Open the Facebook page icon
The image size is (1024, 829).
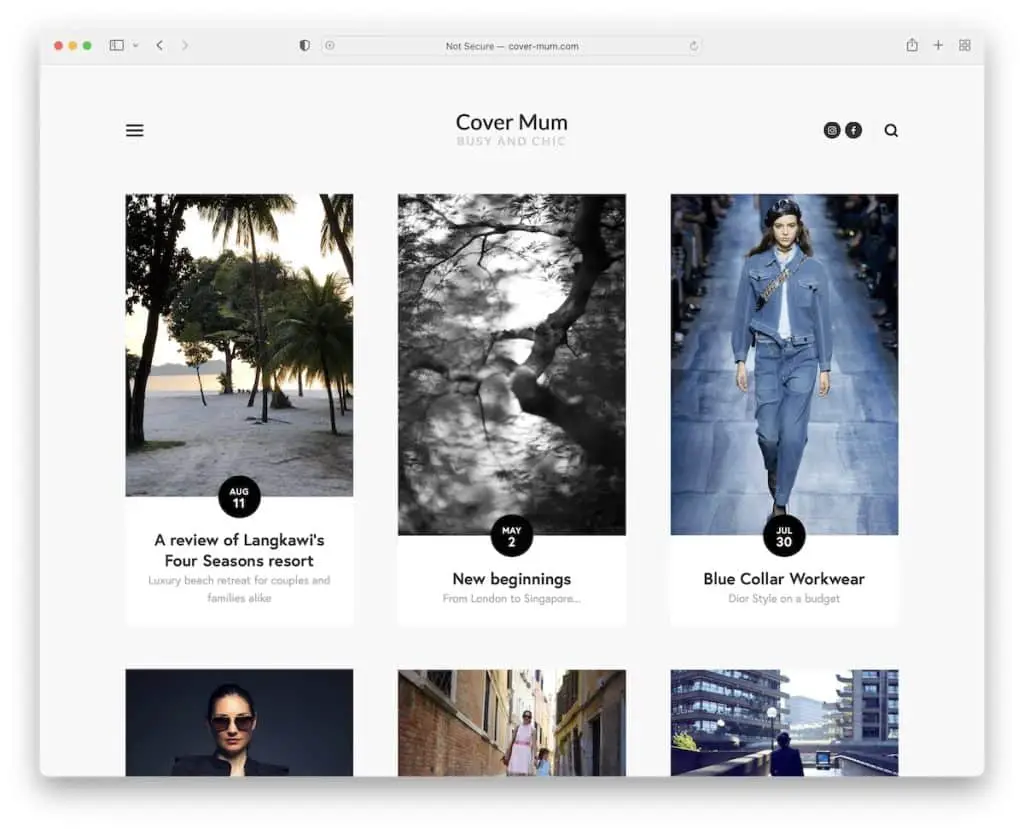pos(853,130)
